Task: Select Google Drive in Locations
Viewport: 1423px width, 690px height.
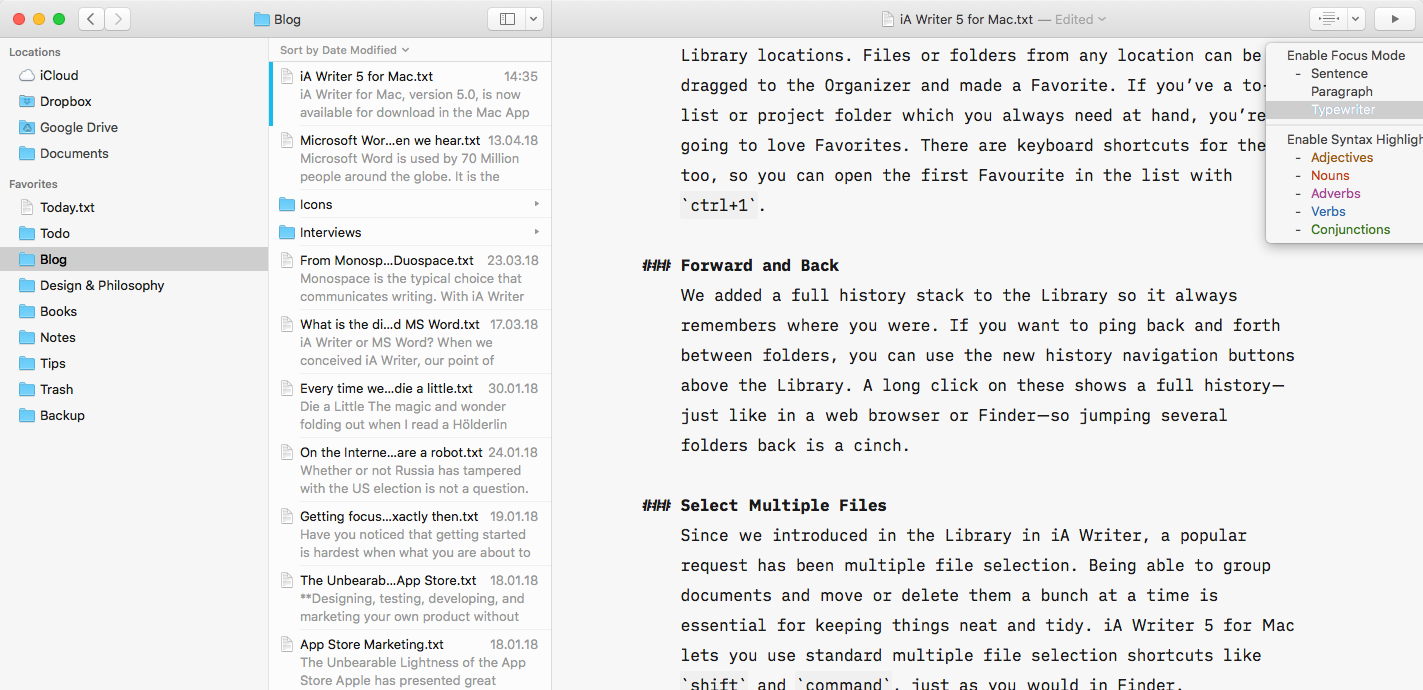Action: pyautogui.click(x=78, y=127)
